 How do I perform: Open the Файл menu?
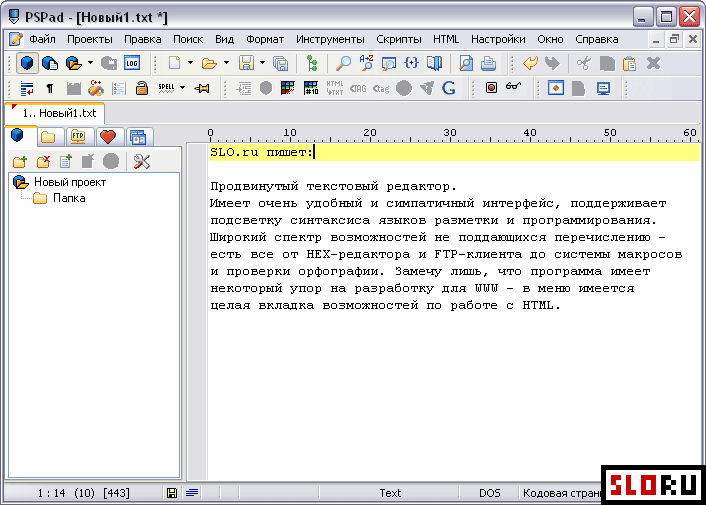click(42, 40)
